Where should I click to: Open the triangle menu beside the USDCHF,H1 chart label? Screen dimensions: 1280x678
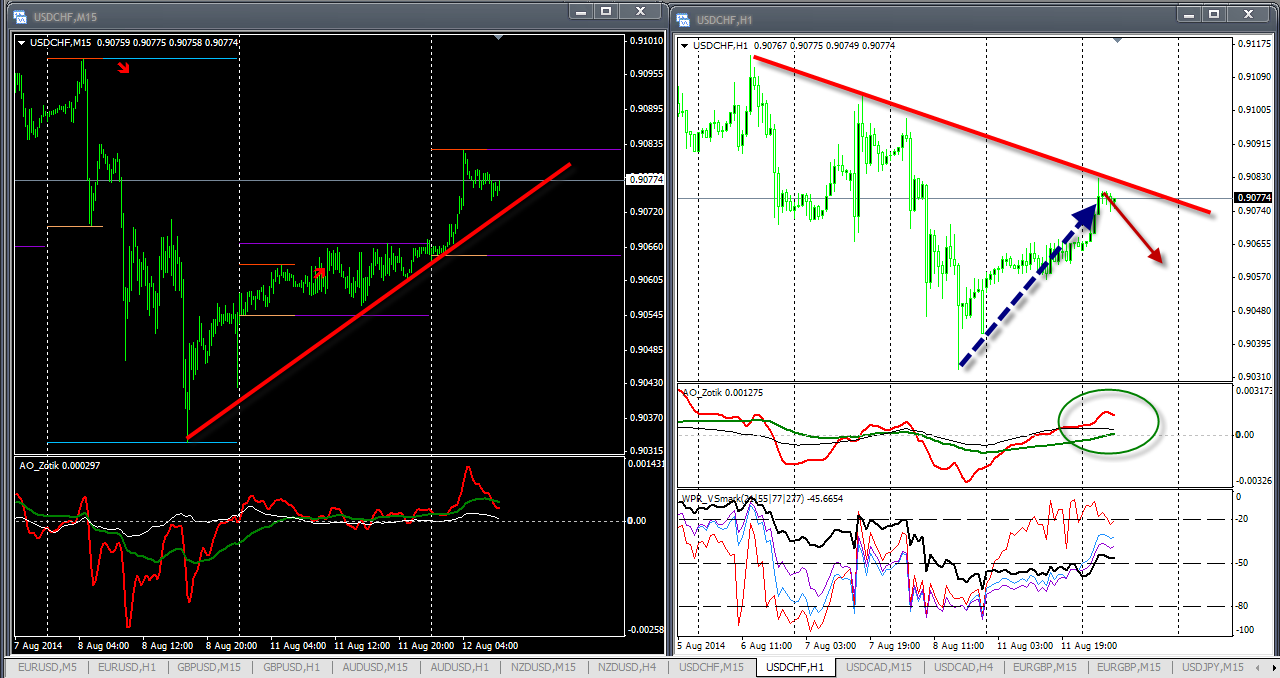coord(684,46)
